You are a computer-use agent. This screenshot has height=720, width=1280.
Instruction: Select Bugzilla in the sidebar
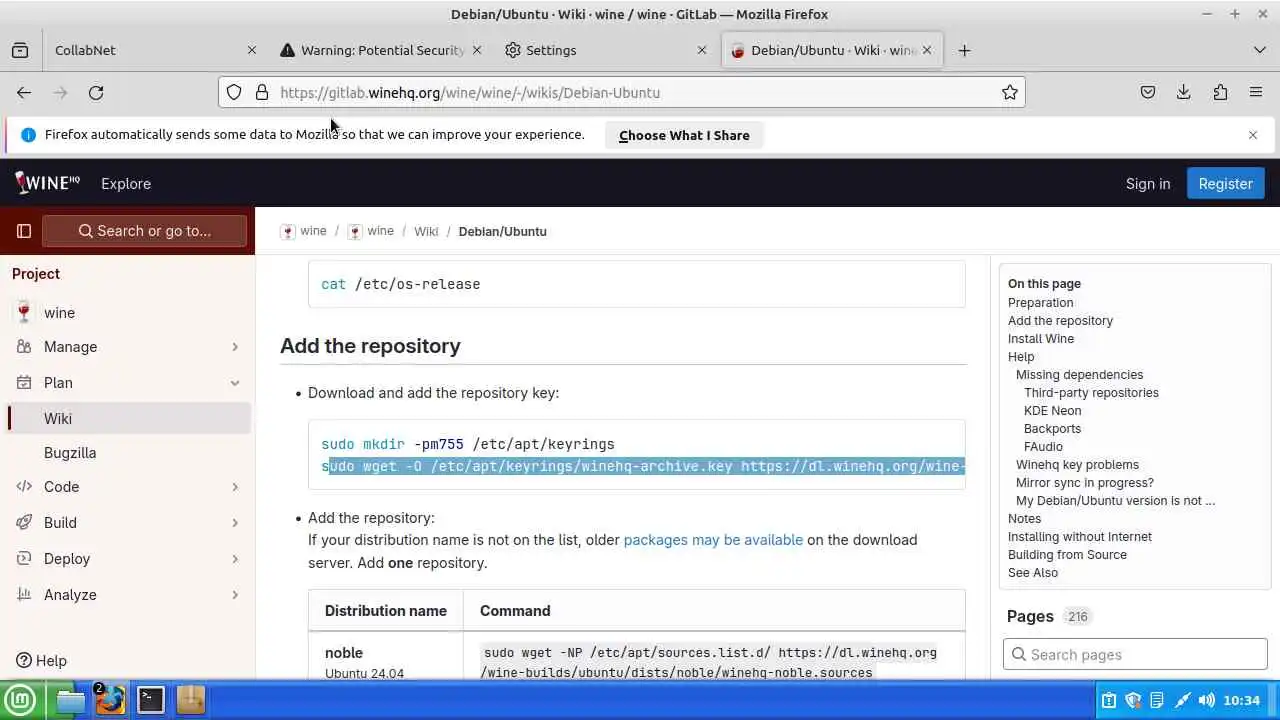pyautogui.click(x=127, y=453)
